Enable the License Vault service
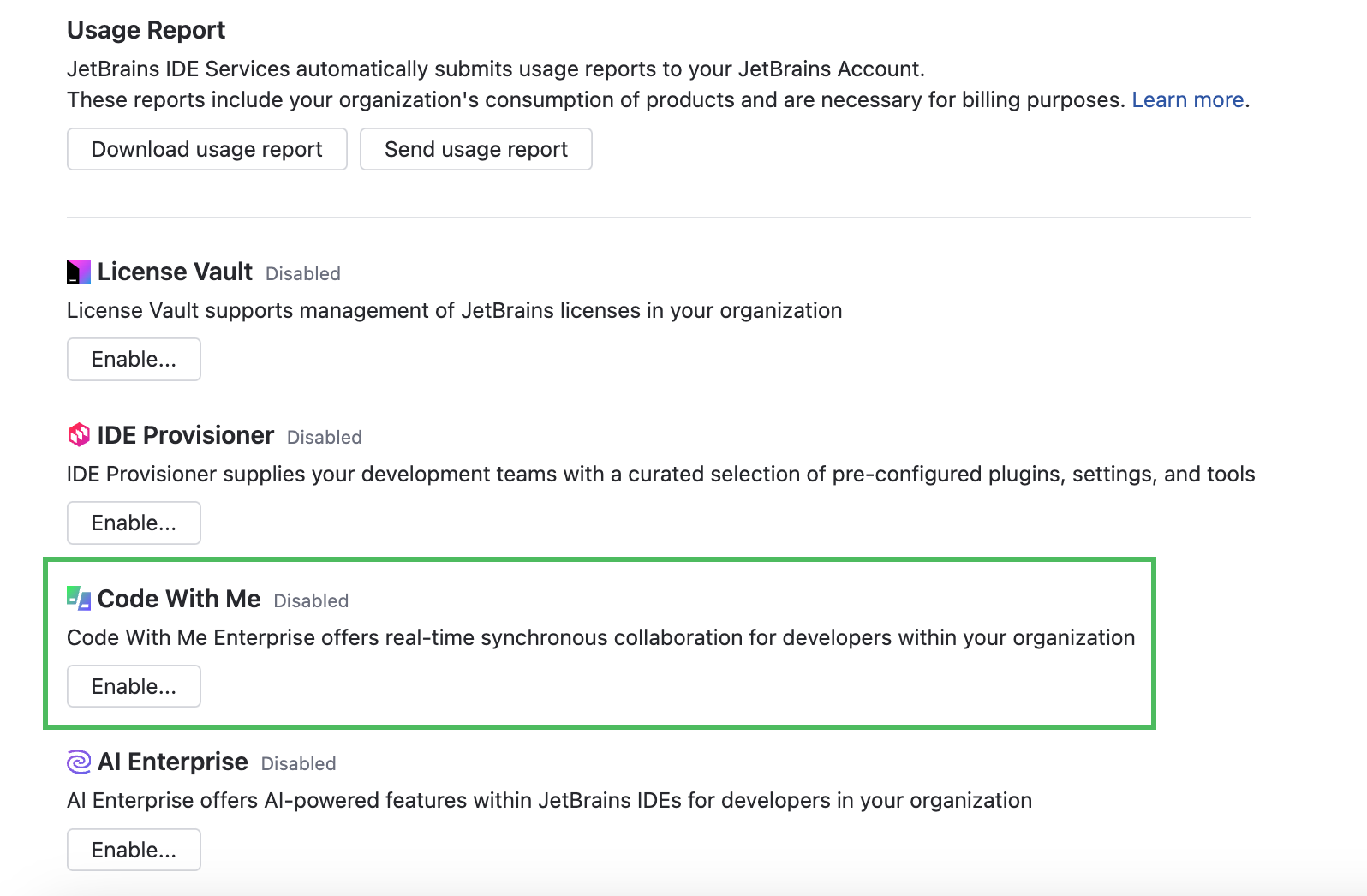Viewport: 1367px width, 896px height. [x=134, y=359]
